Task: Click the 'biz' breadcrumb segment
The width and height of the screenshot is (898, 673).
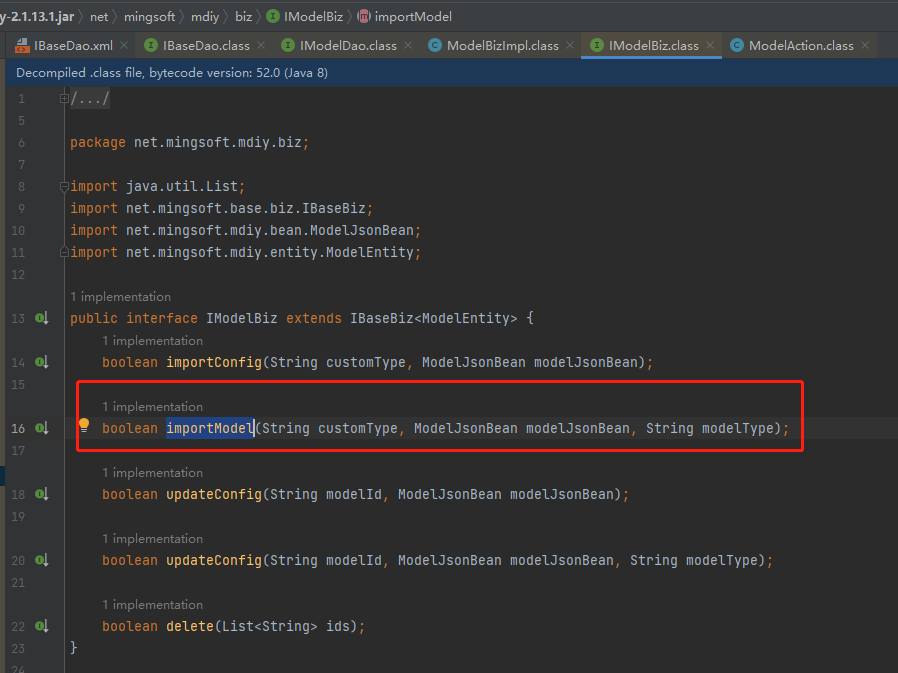Action: point(243,17)
